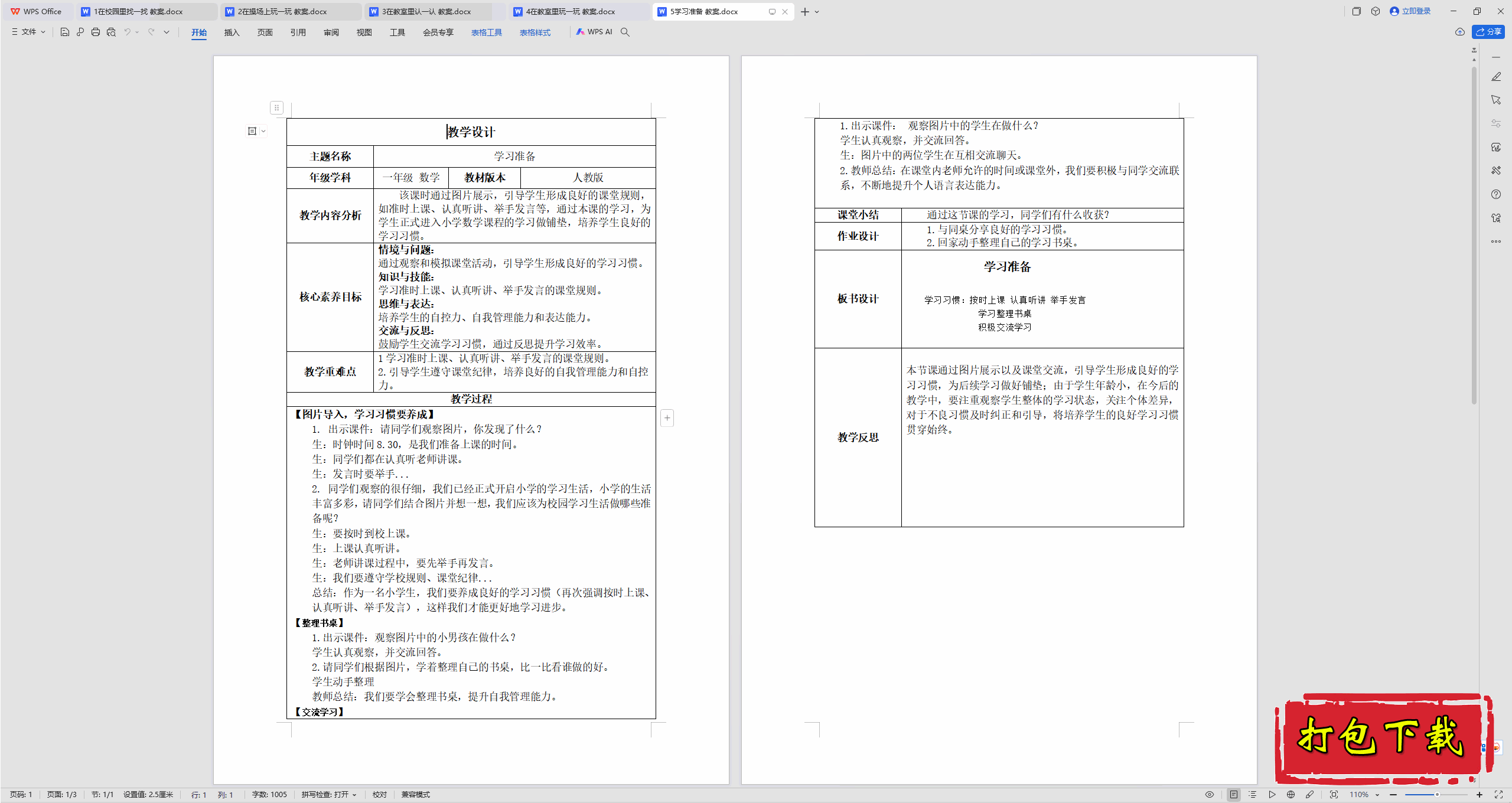Click the zoom in plus button
The height and width of the screenshot is (803, 1512).
pyautogui.click(x=1480, y=795)
